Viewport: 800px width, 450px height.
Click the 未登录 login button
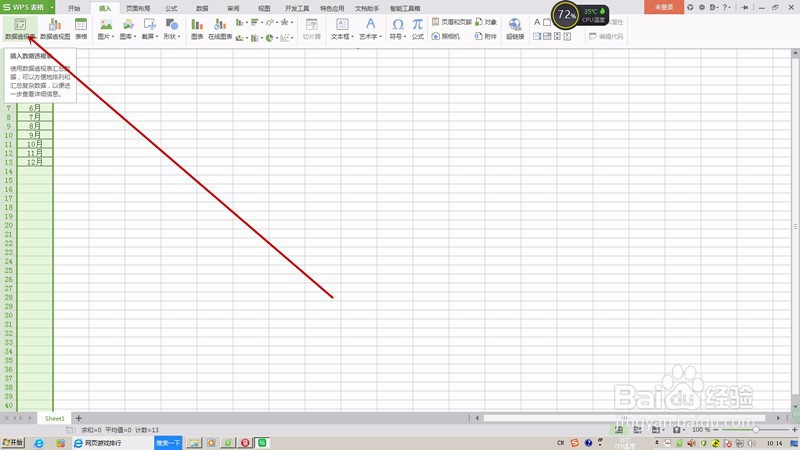click(x=664, y=7)
